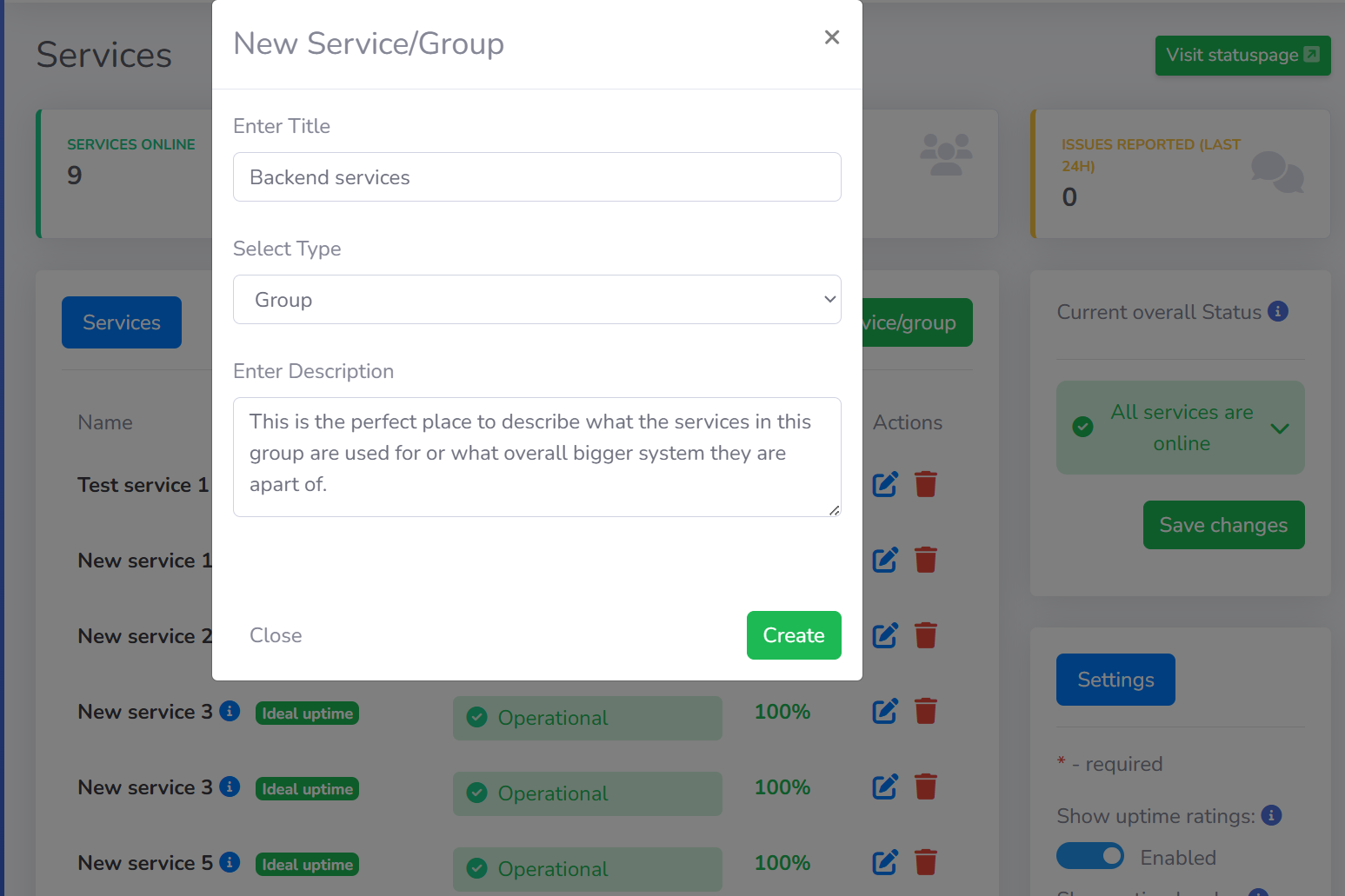Delete Test service 1 with trash icon

click(925, 483)
